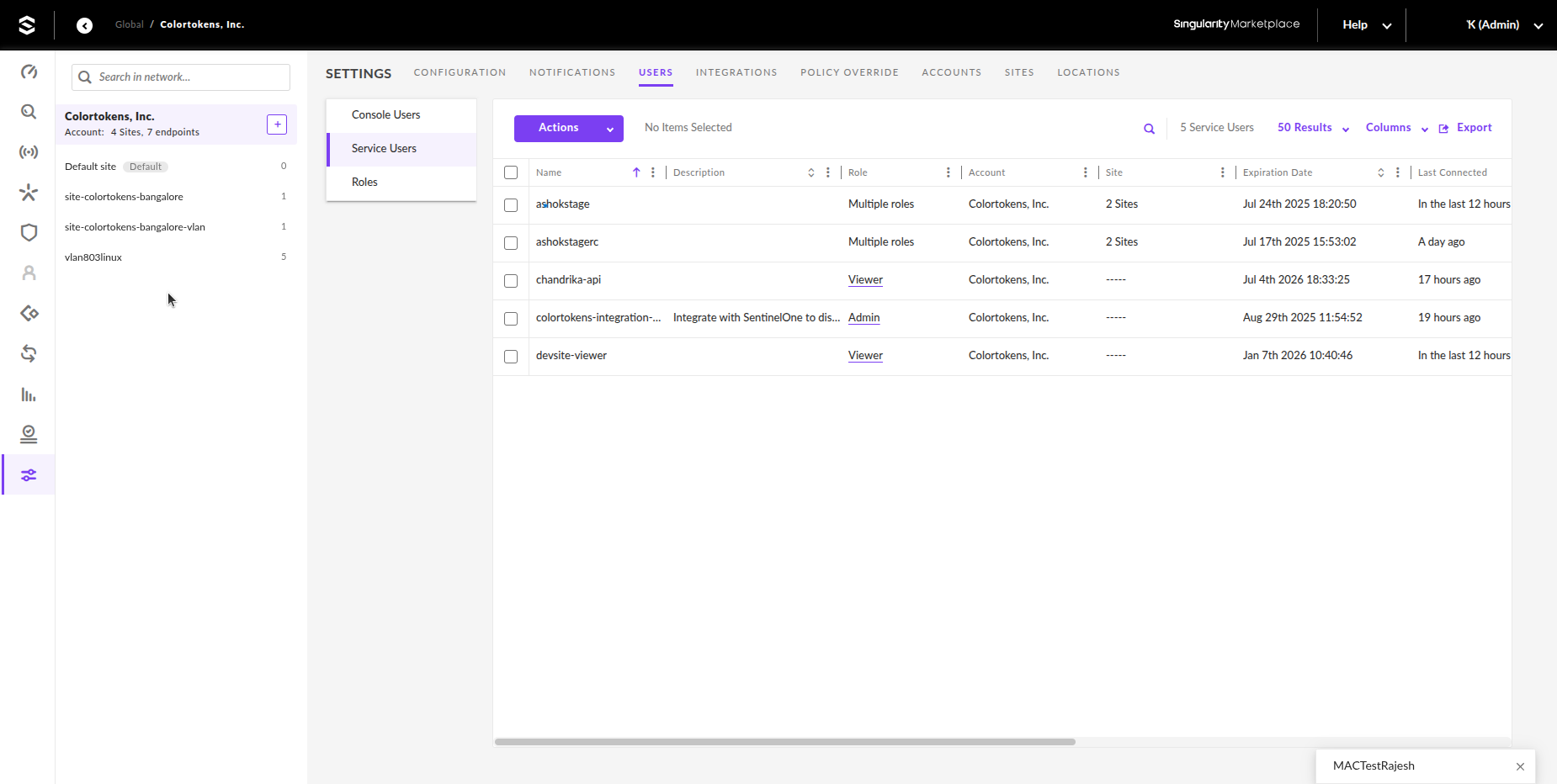Open Console Users in side menu
1557x784 pixels.
tap(385, 115)
